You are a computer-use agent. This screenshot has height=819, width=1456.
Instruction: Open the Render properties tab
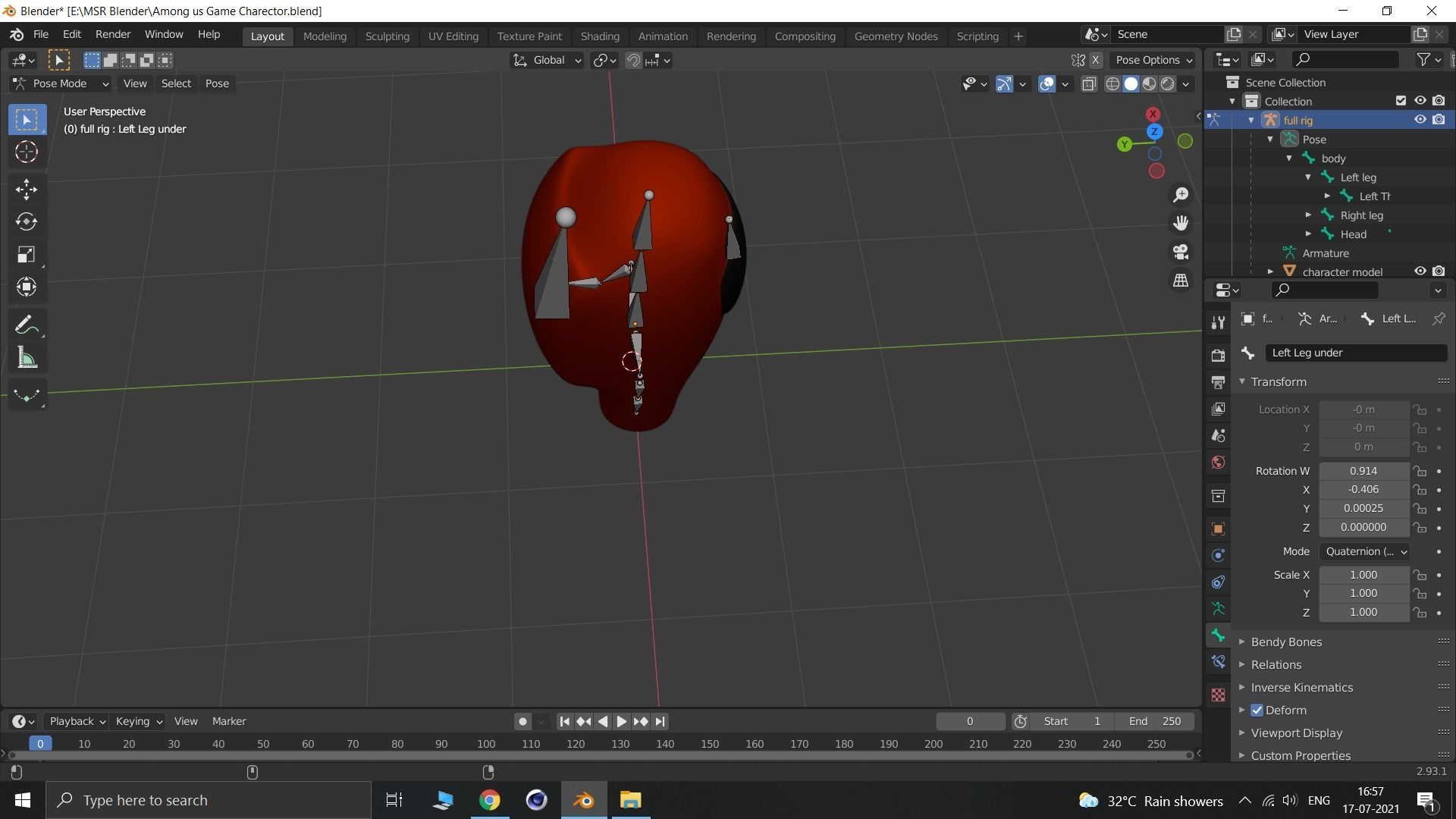point(1218,355)
